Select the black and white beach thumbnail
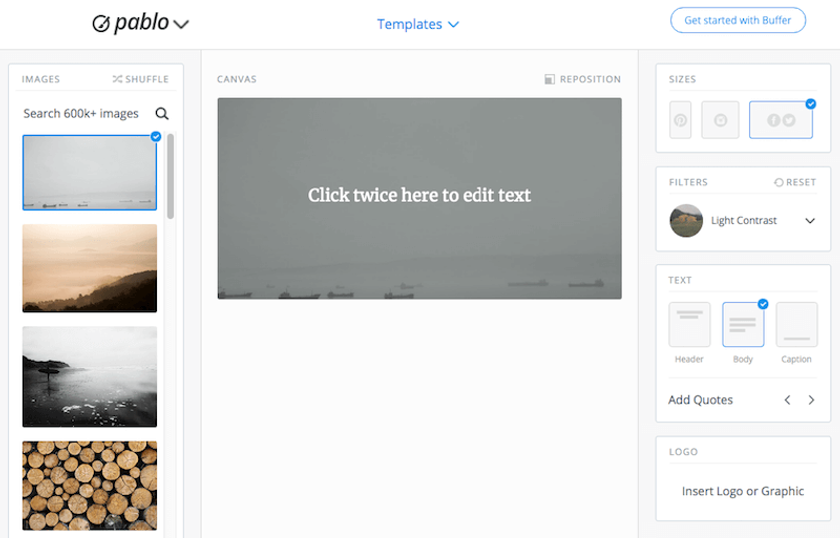Image resolution: width=840 pixels, height=538 pixels. coord(89,377)
